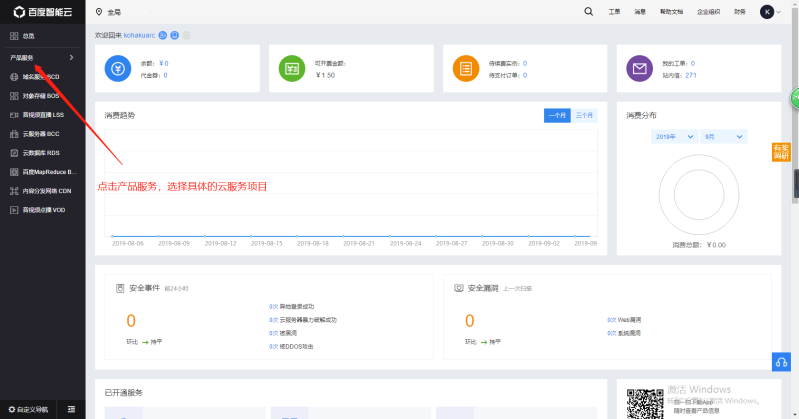Click the gray badge beside kohakuarc

coord(187,35)
